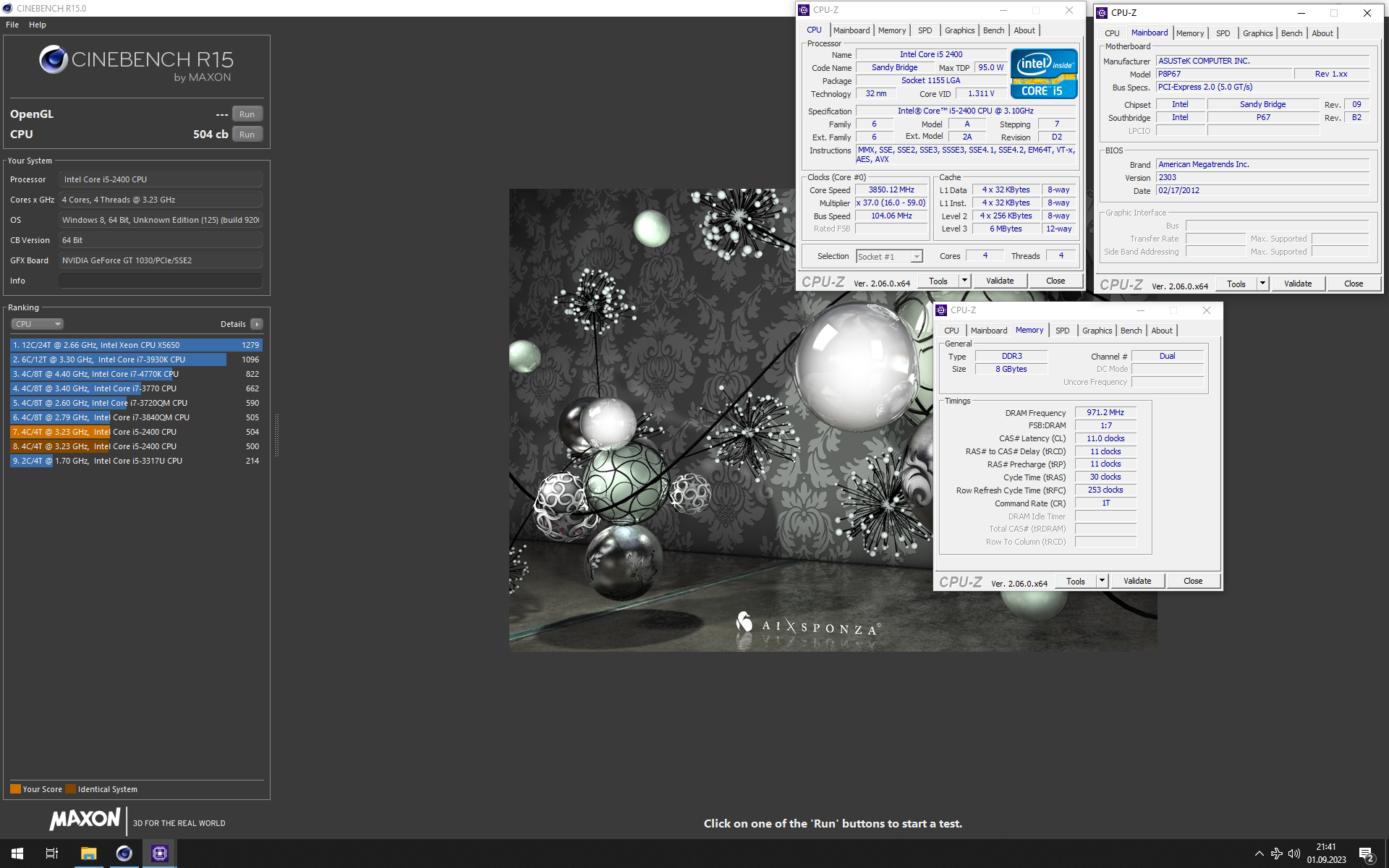1389x868 pixels.
Task: Click the orange Your Score legend swatch
Action: click(x=15, y=789)
